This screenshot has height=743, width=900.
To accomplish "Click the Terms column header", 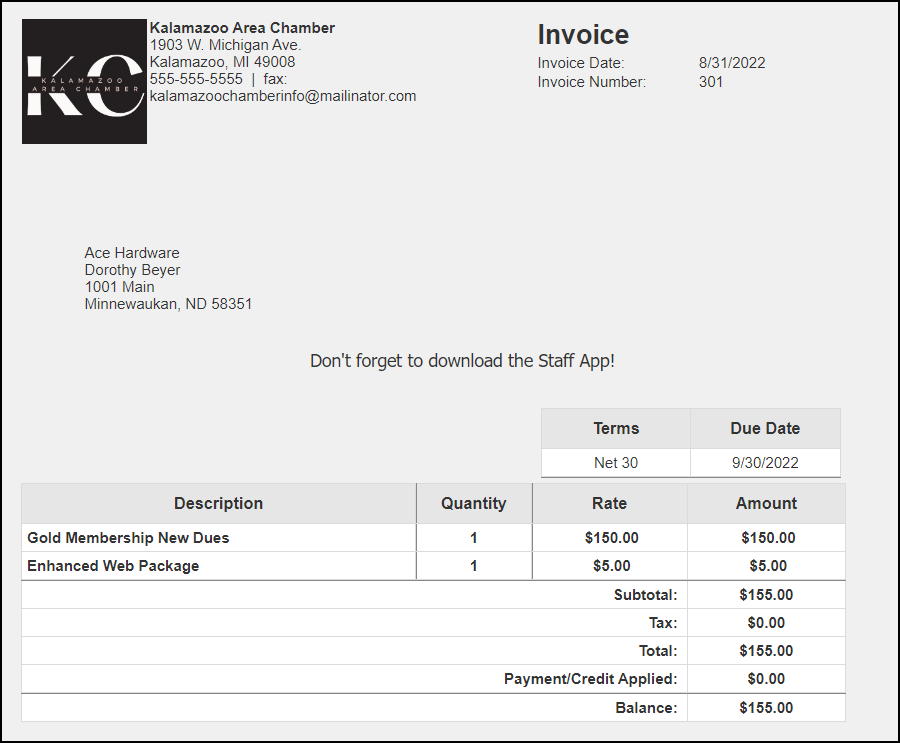I will click(x=616, y=428).
